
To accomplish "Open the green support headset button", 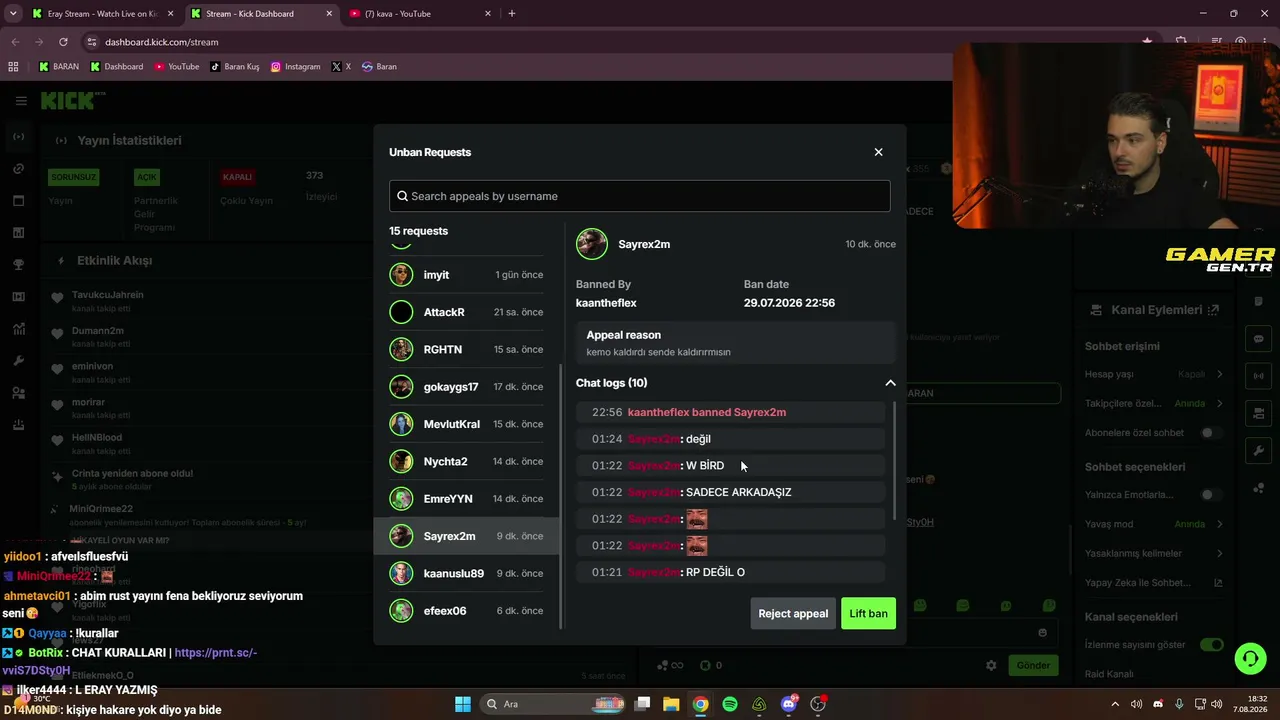I will tap(1250, 658).
